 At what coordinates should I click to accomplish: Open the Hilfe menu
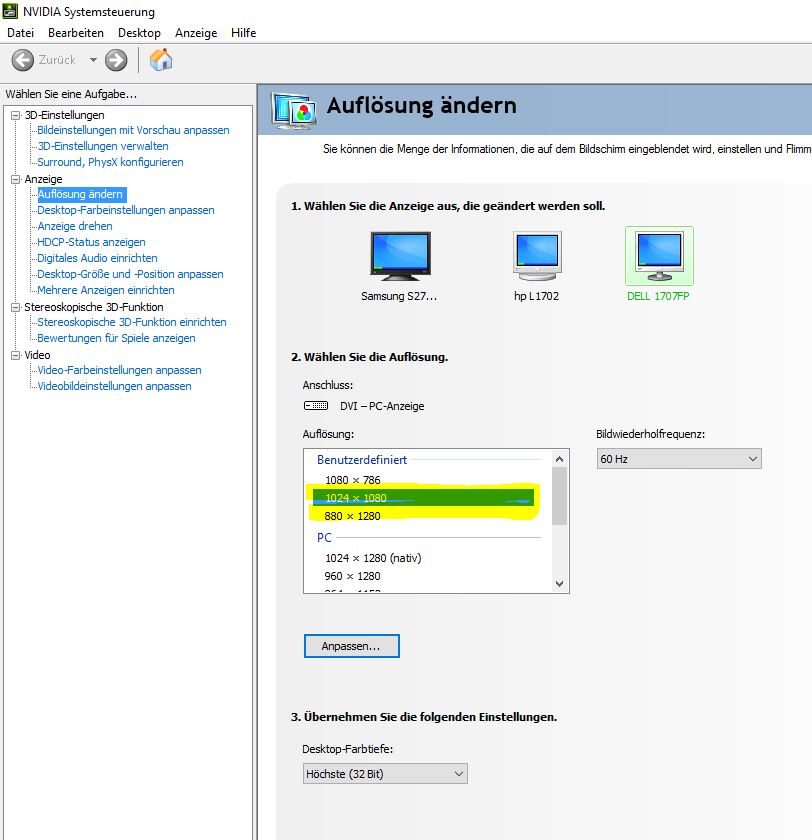pyautogui.click(x=244, y=33)
